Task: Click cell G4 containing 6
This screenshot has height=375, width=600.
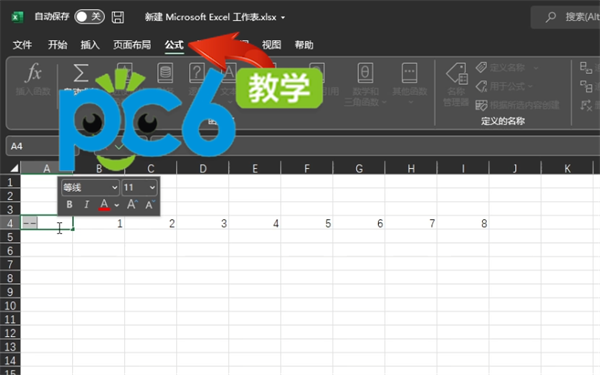Action: tap(359, 223)
